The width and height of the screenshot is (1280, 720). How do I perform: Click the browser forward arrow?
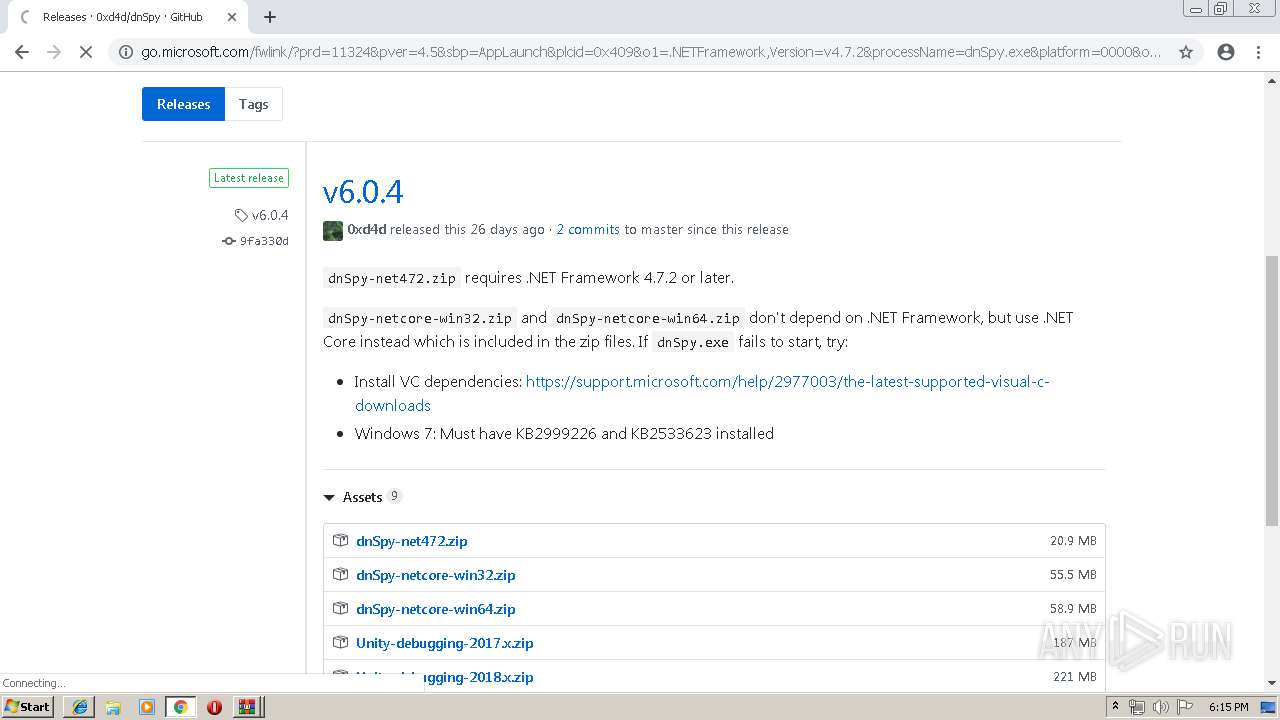pyautogui.click(x=54, y=52)
